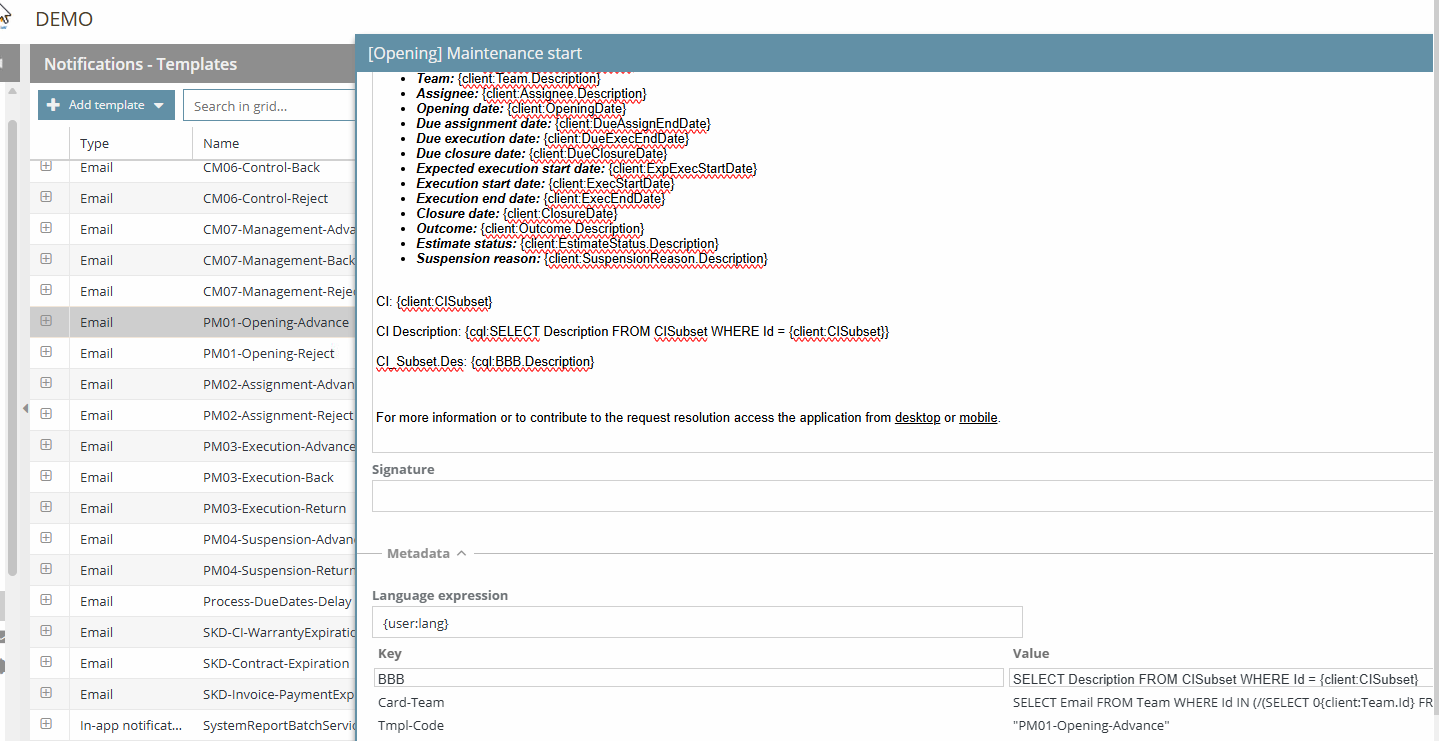Collapse left navigation with splitter arrow
This screenshot has width=1439, height=741.
tap(24, 408)
